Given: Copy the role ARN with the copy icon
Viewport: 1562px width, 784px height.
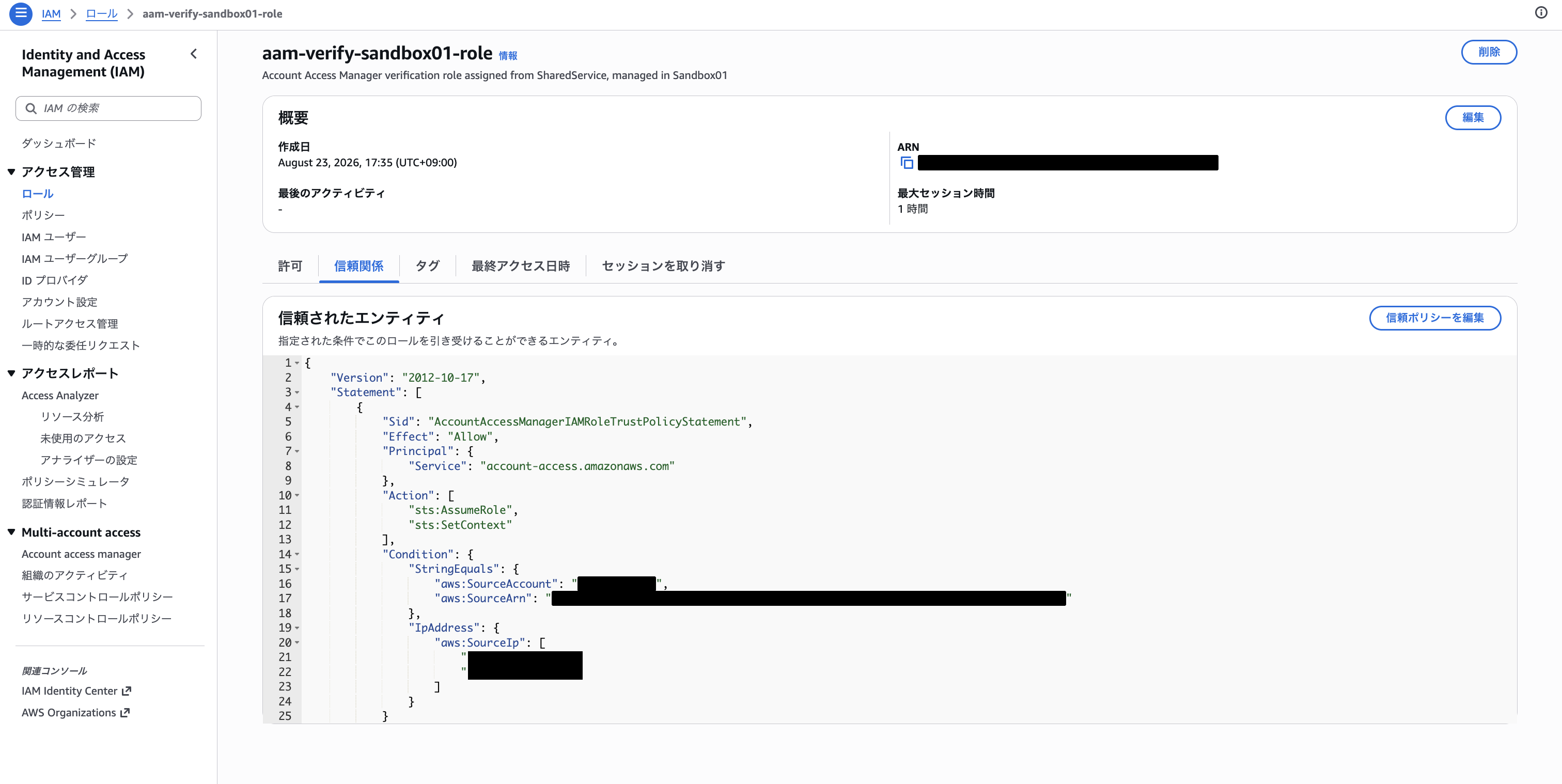Looking at the screenshot, I should [907, 163].
